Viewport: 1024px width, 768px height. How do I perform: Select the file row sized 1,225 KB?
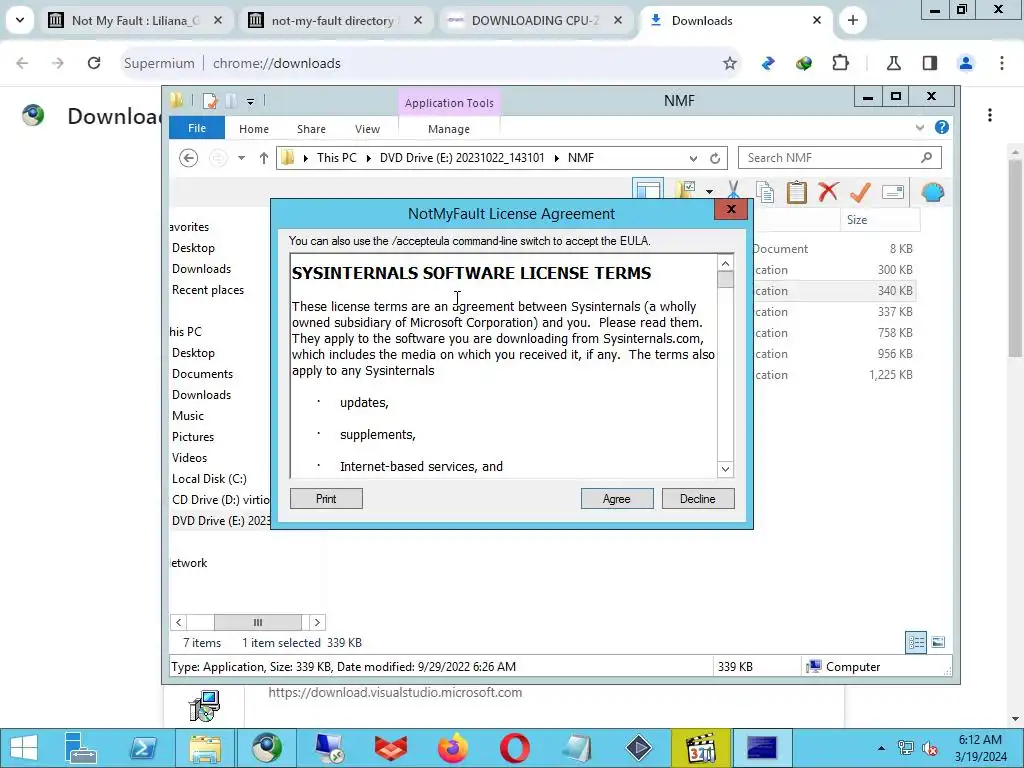coord(835,375)
